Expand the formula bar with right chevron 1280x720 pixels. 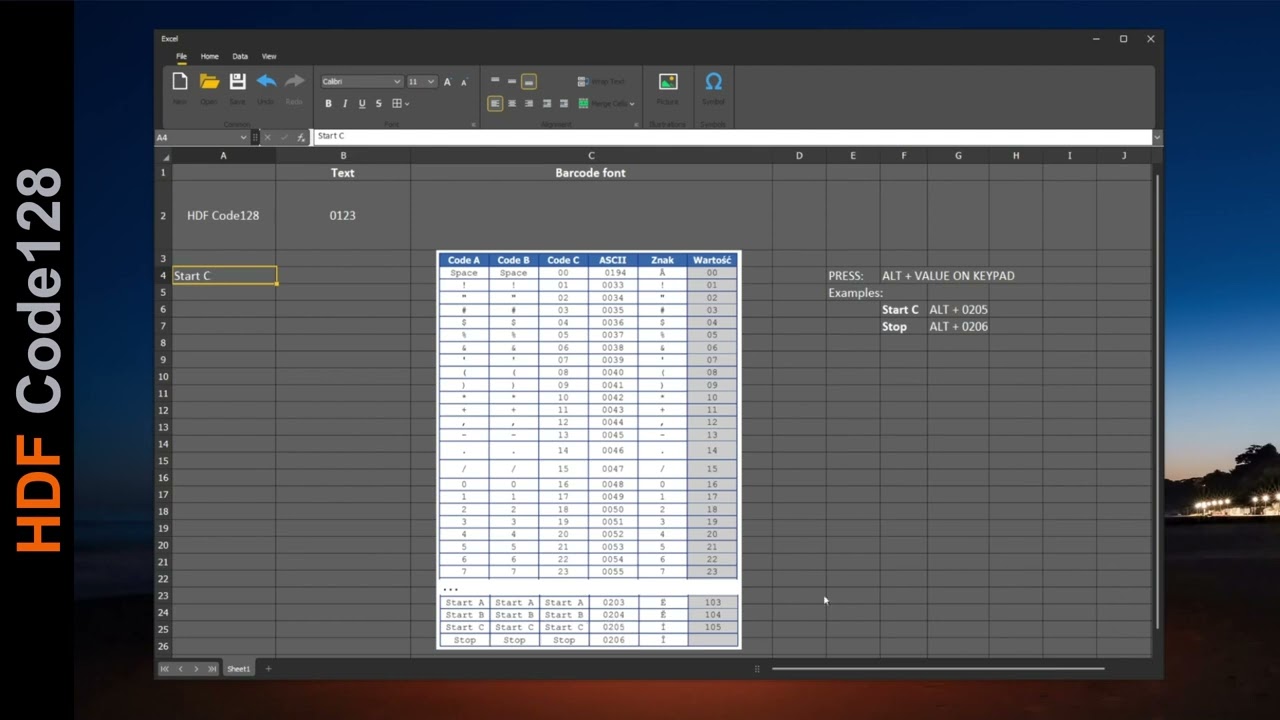[1157, 137]
